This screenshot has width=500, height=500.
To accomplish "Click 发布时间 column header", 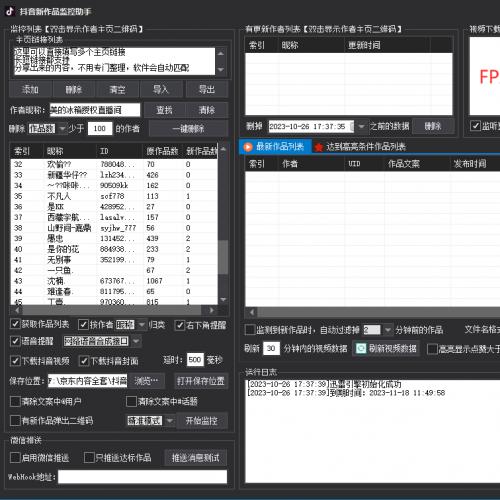I will [x=475, y=164].
